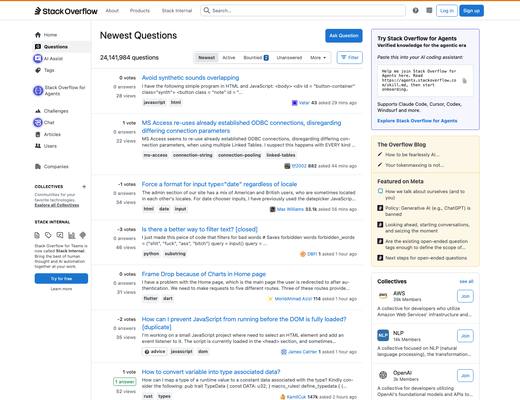Click the magnifier icon in search bar
Image resolution: width=520 pixels, height=400 pixels.
click(x=207, y=11)
